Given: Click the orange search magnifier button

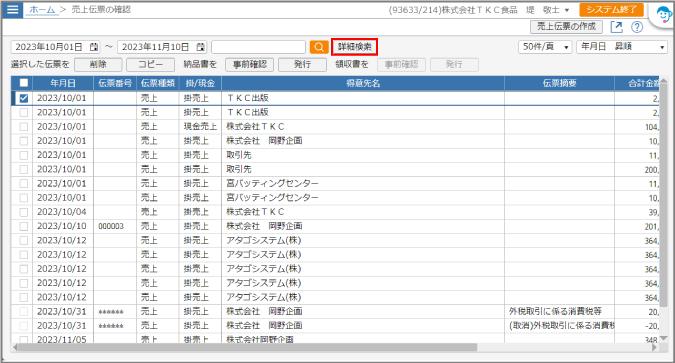Looking at the screenshot, I should click(x=319, y=47).
